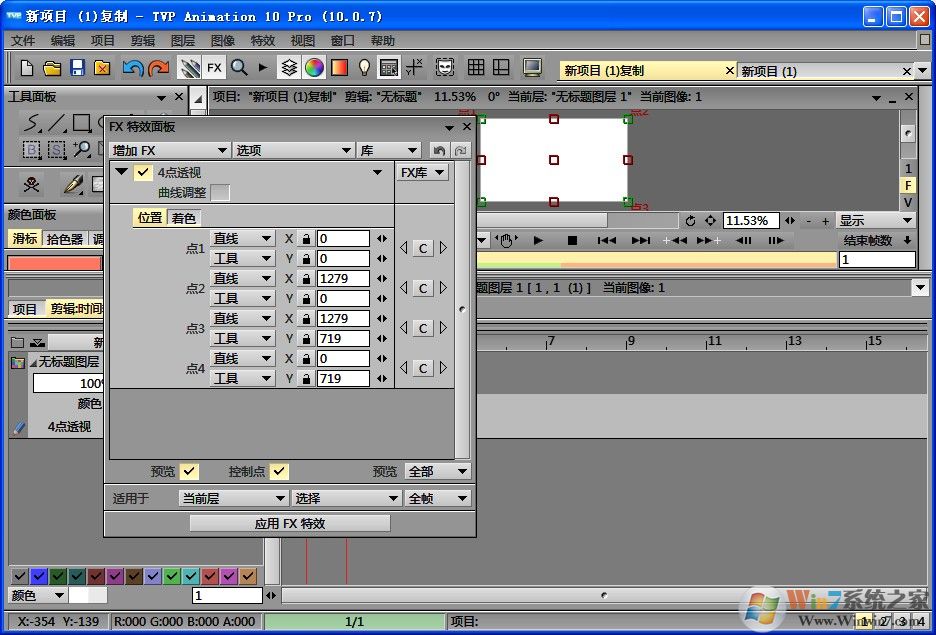Click the stacked layers toolbar icon
936x635 pixels.
click(x=287, y=67)
